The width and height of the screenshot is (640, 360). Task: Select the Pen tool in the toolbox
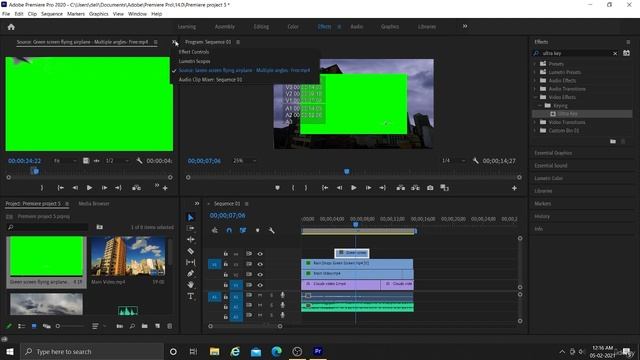point(191,273)
